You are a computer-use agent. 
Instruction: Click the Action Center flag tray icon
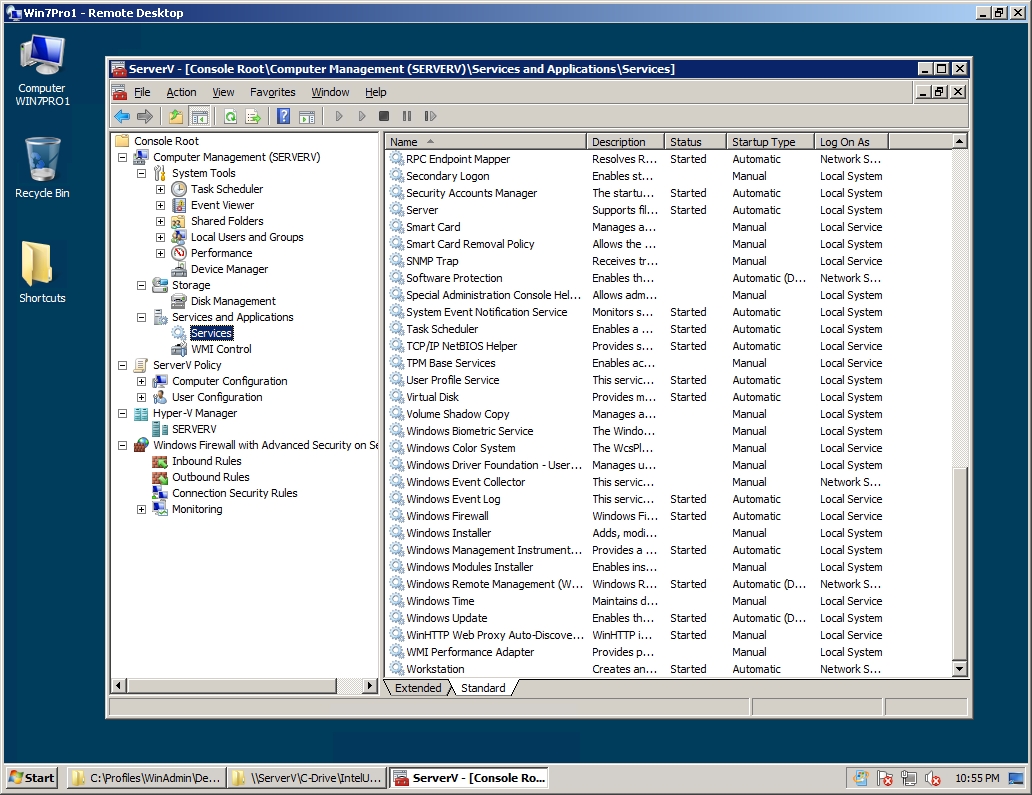click(x=885, y=778)
